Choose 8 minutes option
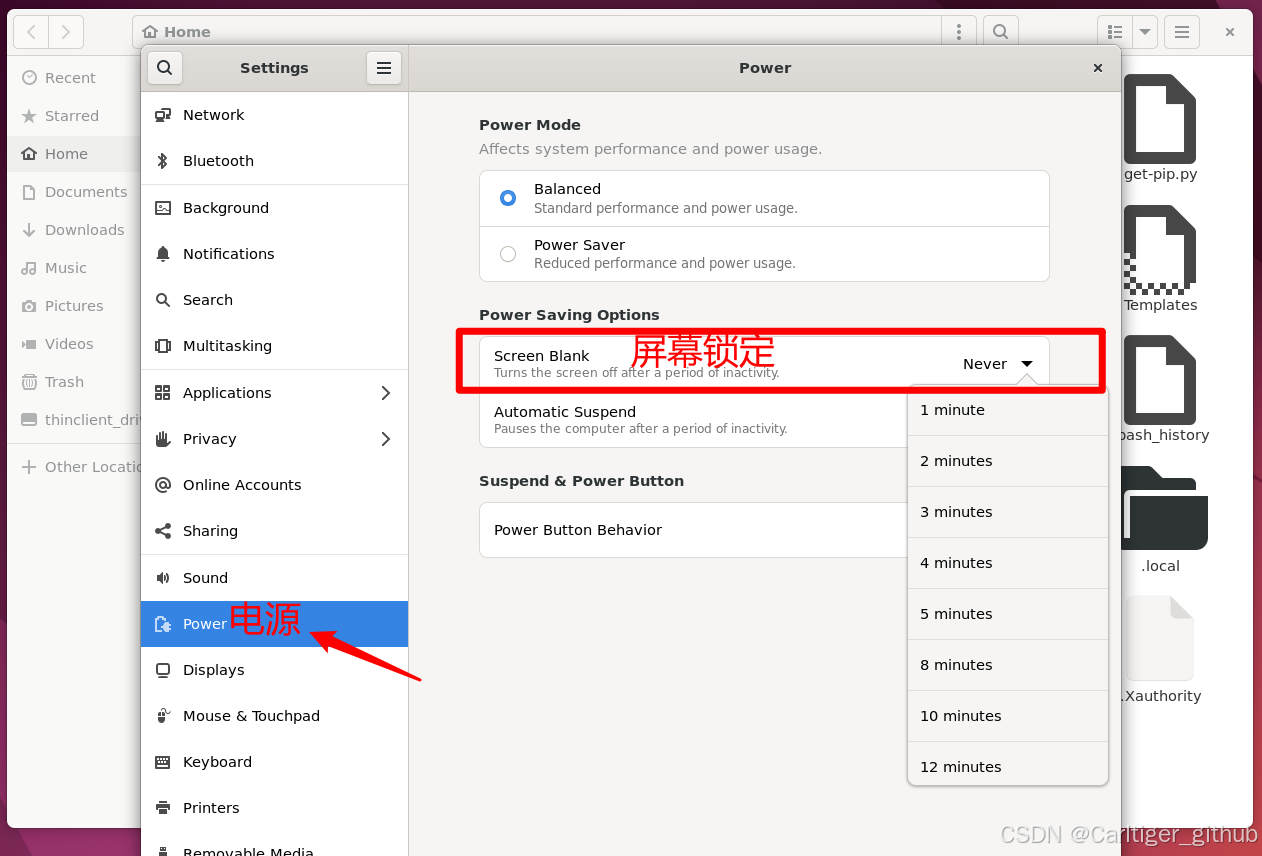Image resolution: width=1262 pixels, height=856 pixels. (1008, 665)
